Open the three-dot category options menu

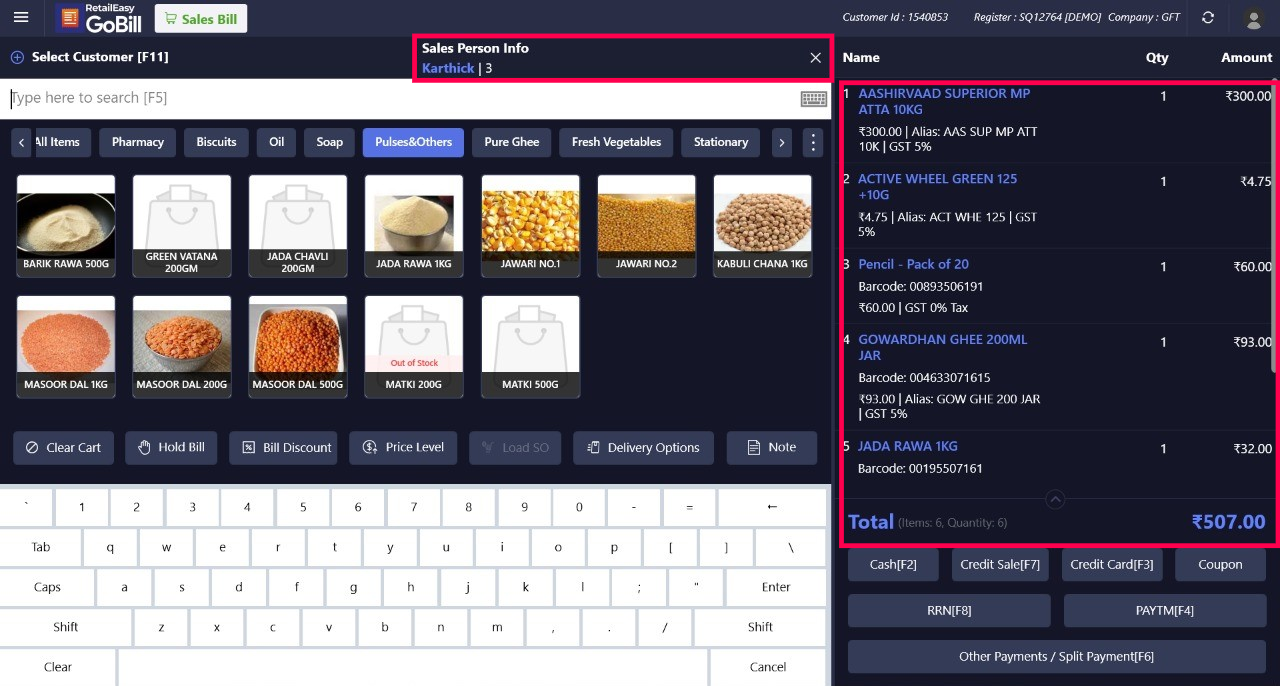(813, 142)
